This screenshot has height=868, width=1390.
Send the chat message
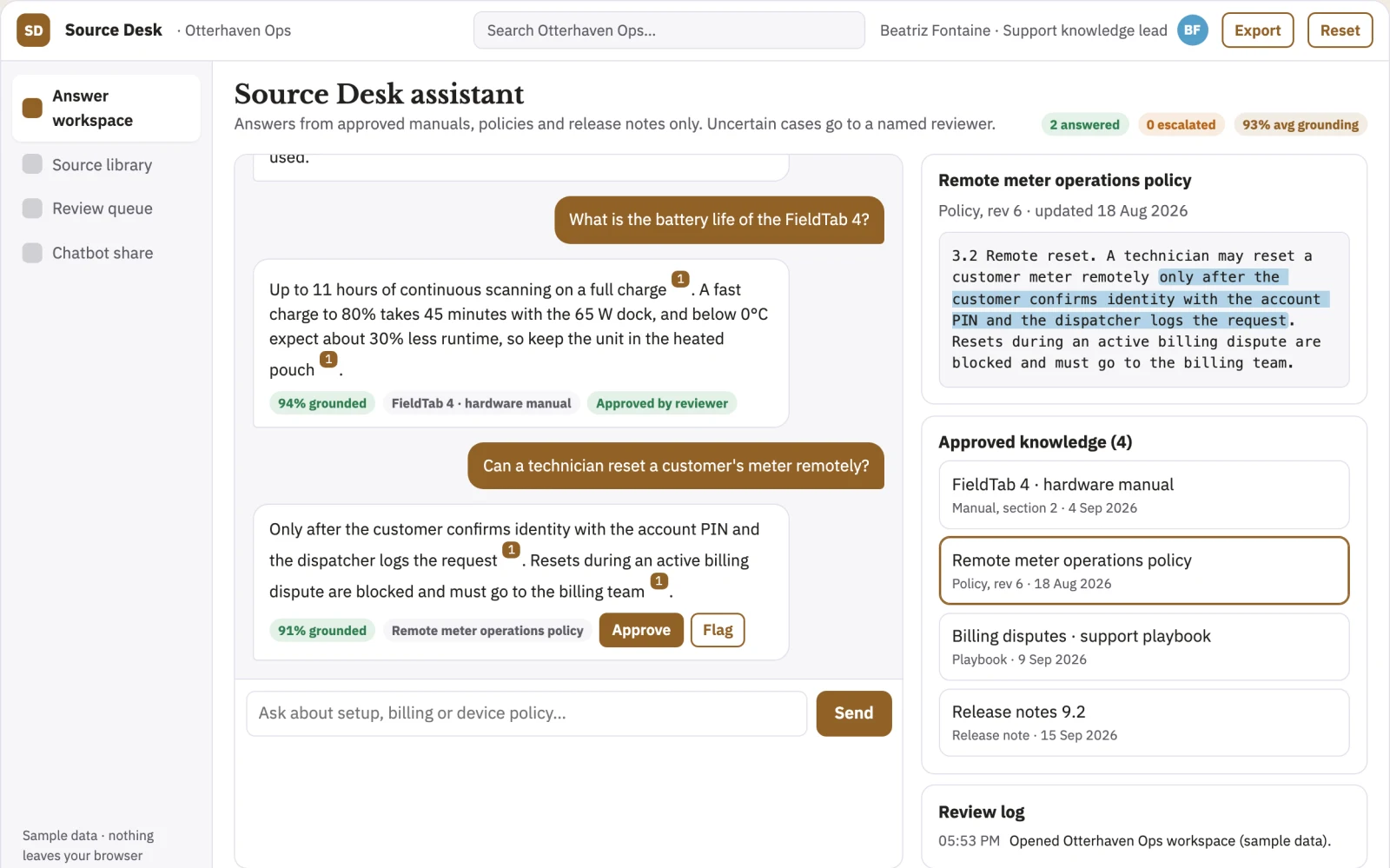point(854,713)
